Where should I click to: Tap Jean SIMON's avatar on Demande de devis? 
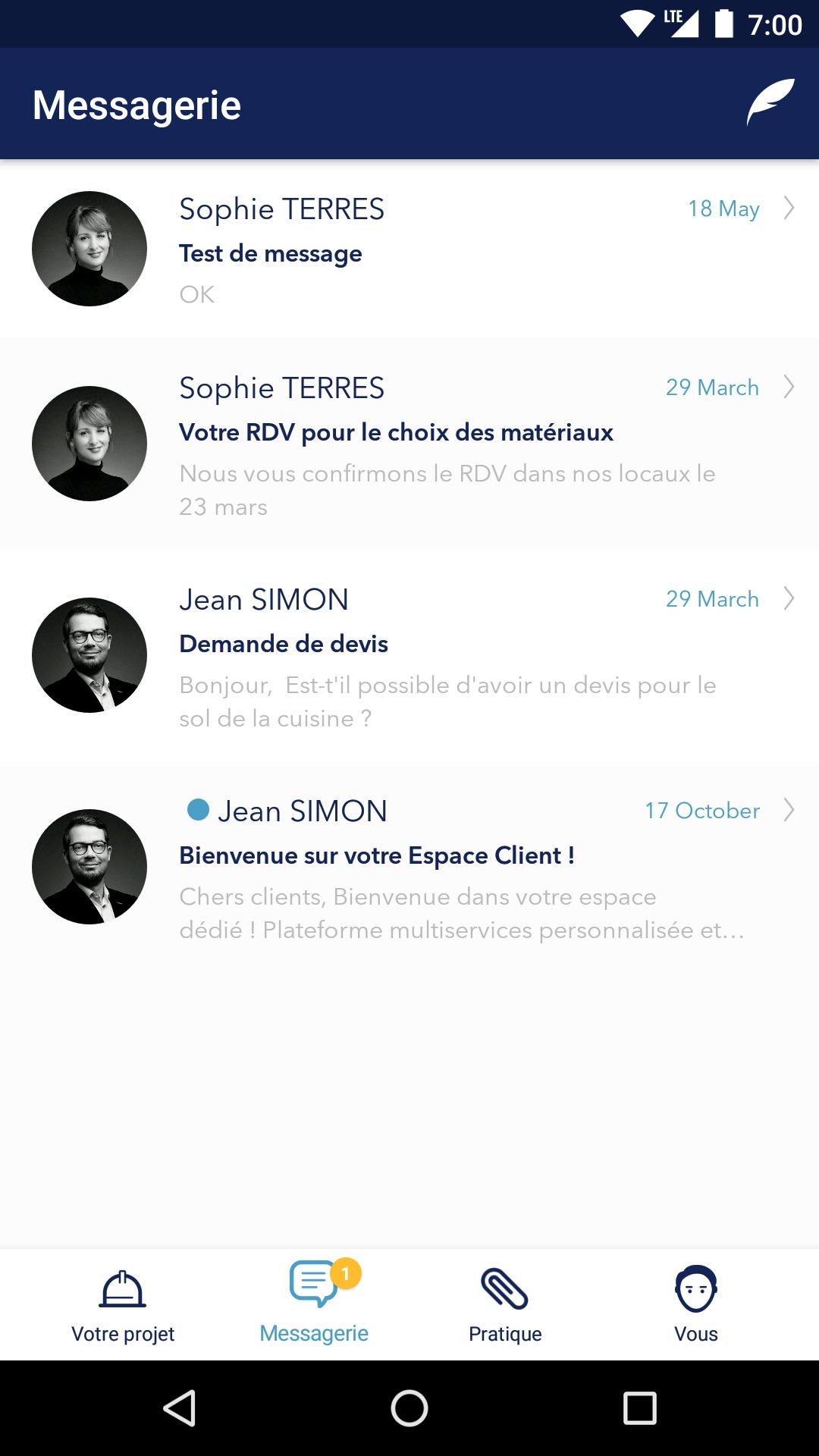pos(89,655)
